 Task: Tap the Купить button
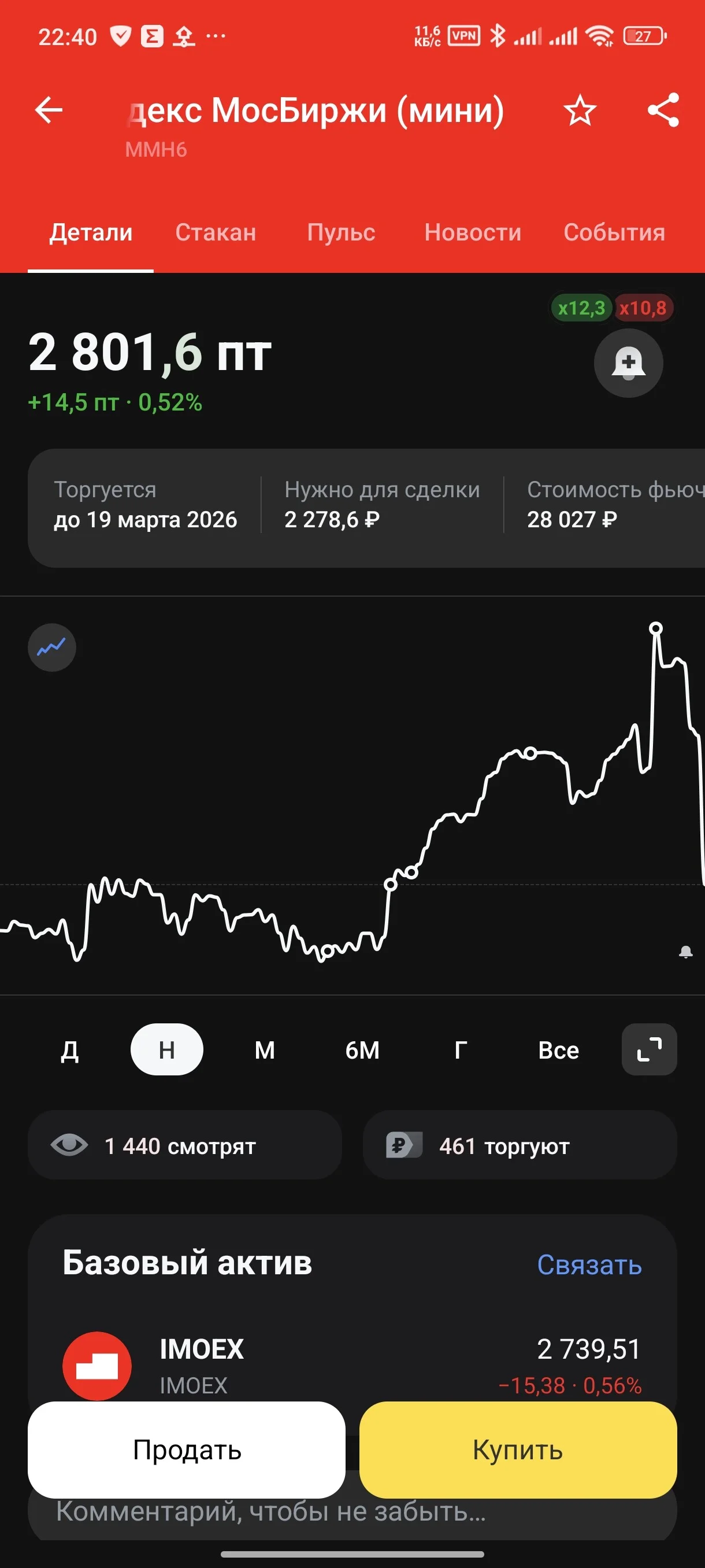[x=518, y=1450]
